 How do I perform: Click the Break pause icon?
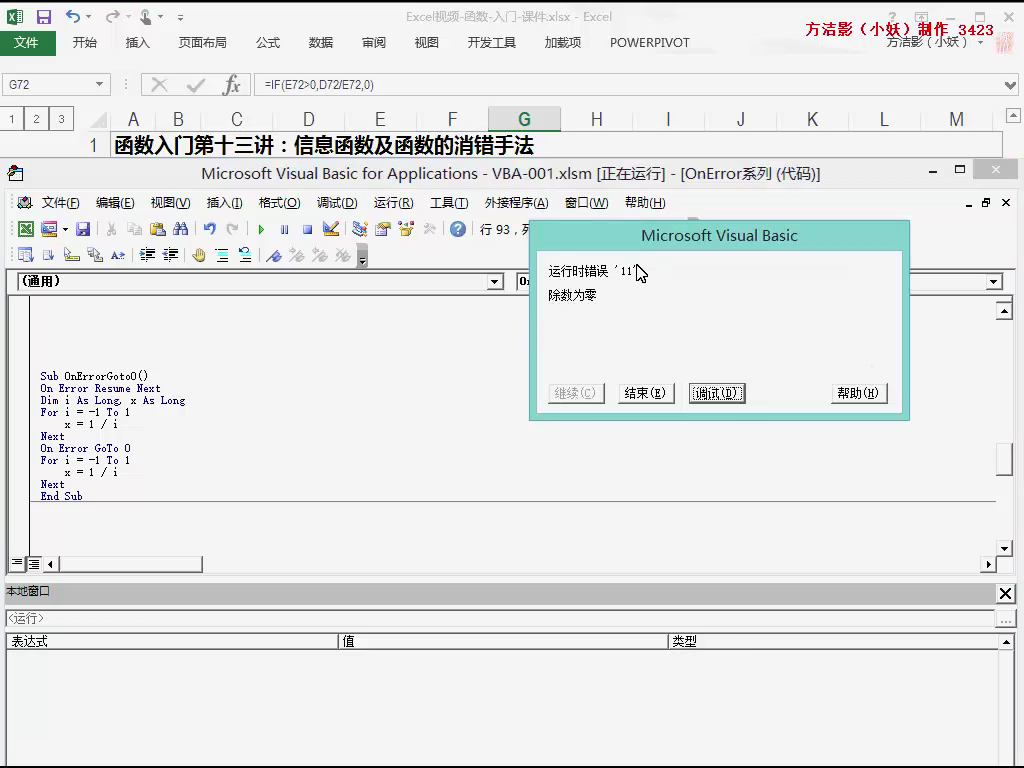coord(284,230)
